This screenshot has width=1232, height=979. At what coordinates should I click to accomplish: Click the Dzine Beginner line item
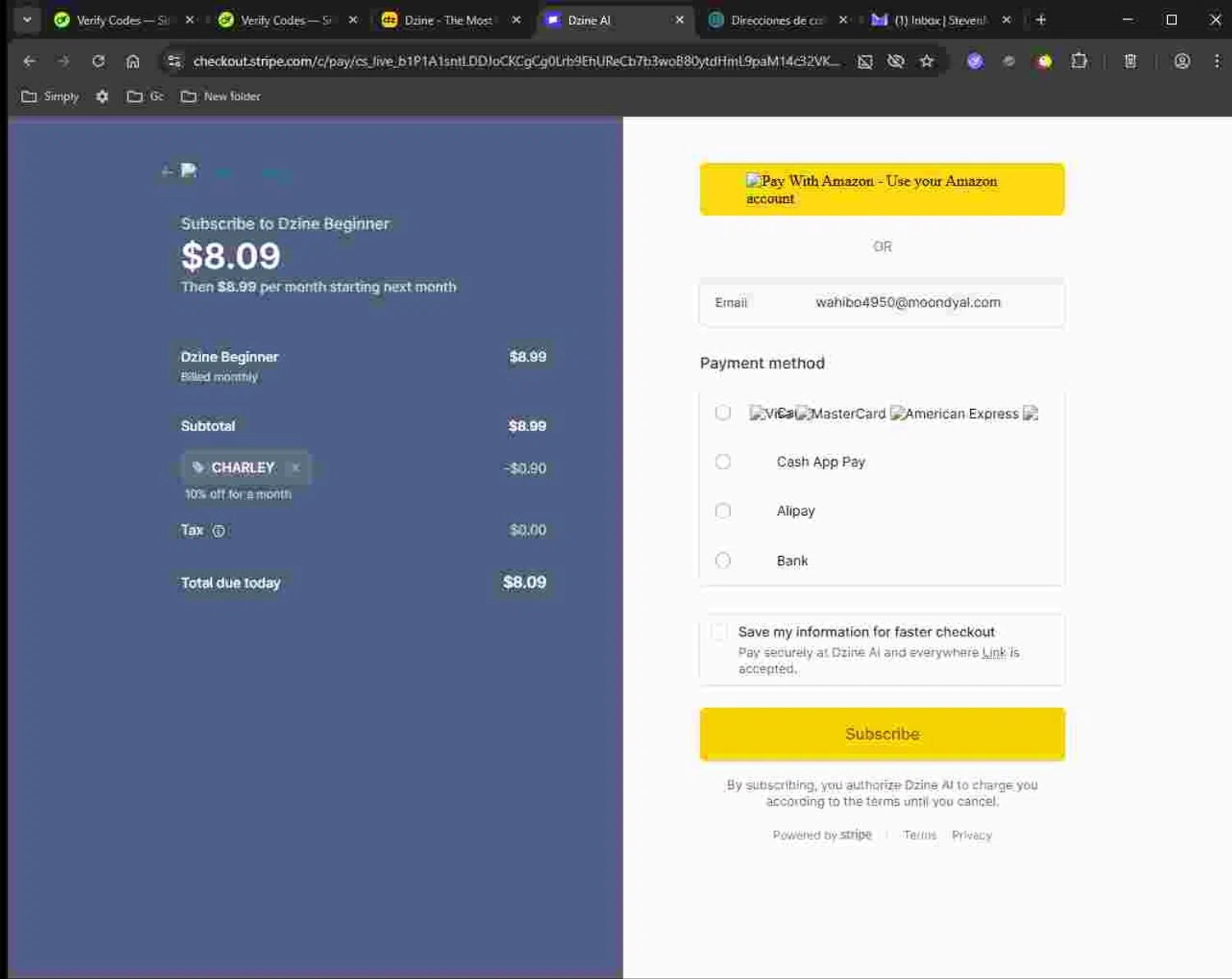[363, 365]
